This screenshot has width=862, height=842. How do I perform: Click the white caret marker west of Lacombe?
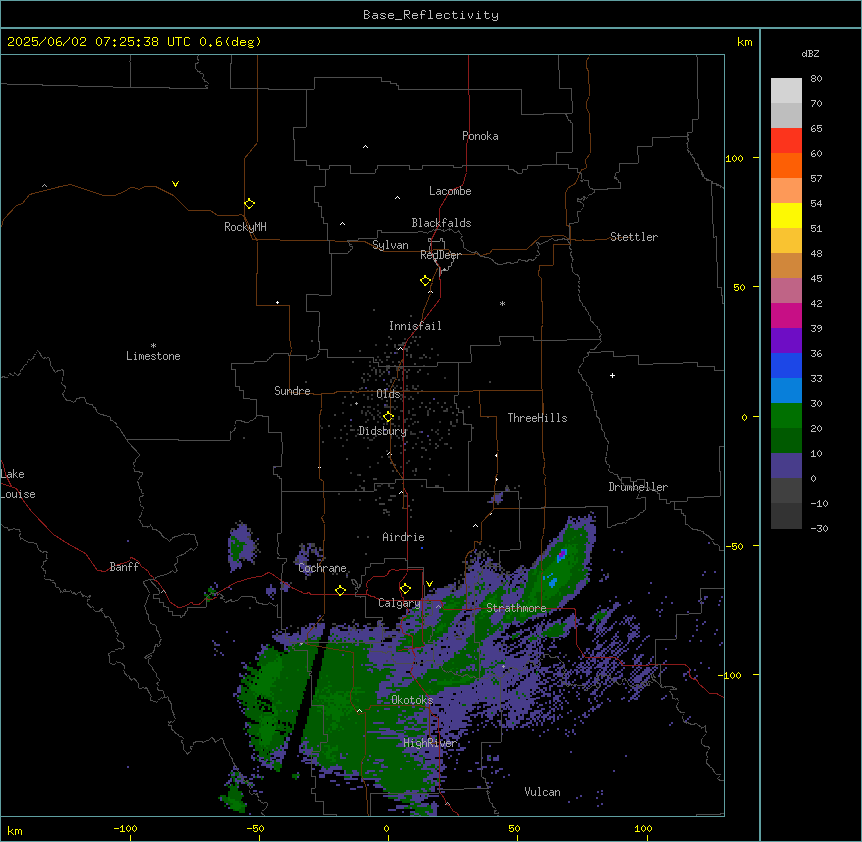click(x=397, y=198)
